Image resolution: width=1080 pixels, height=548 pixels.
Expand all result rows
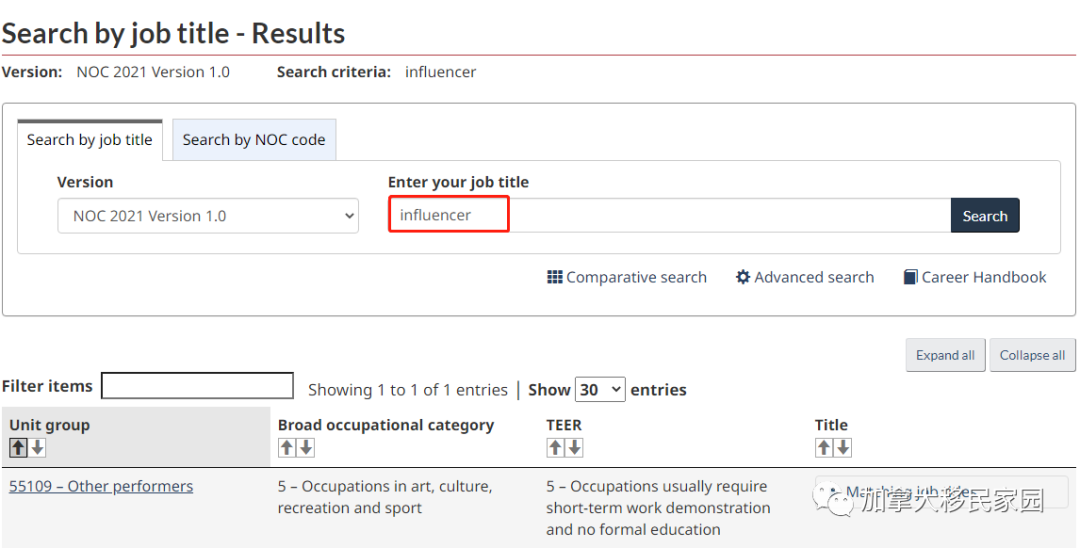pos(945,355)
